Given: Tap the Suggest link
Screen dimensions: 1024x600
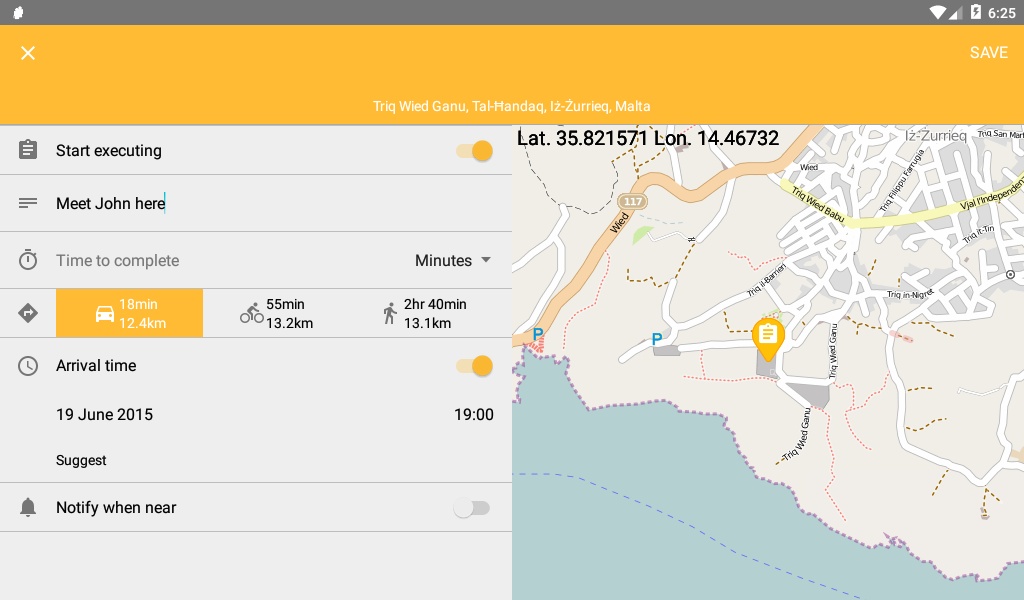Looking at the screenshot, I should (x=81, y=460).
